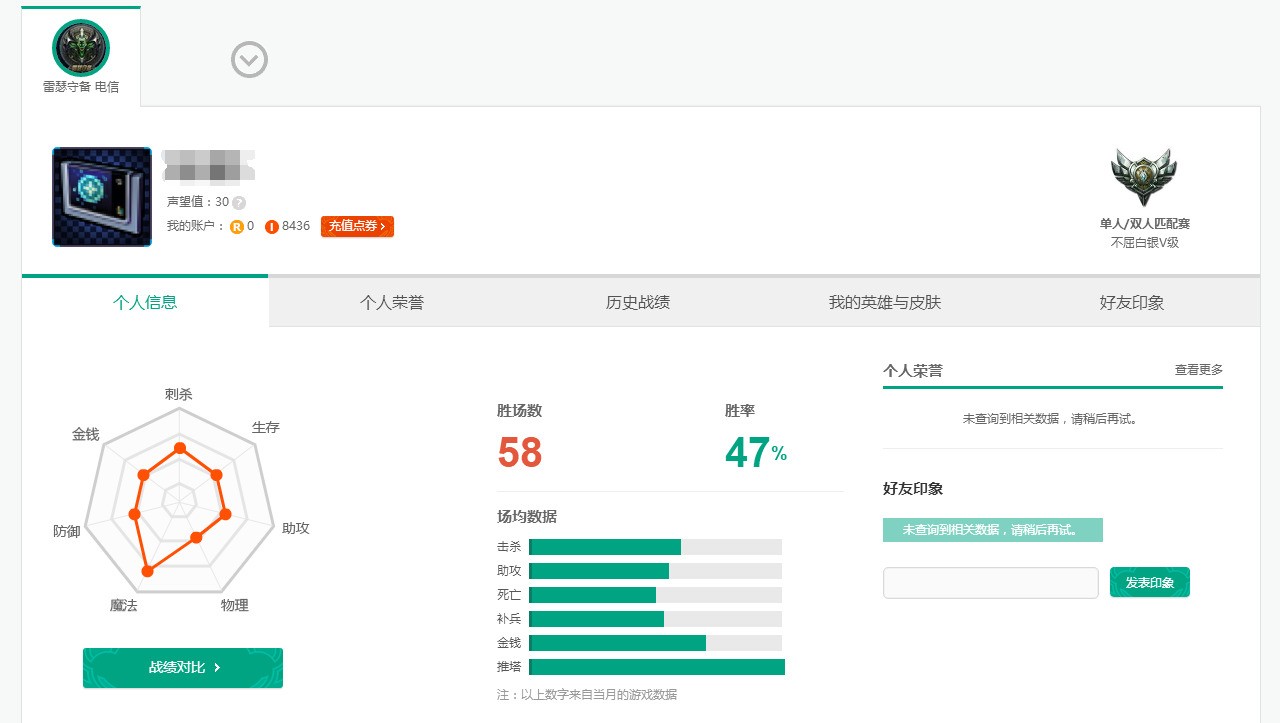Click the orange 充值点券 button
Image resolution: width=1280 pixels, height=723 pixels.
click(357, 226)
